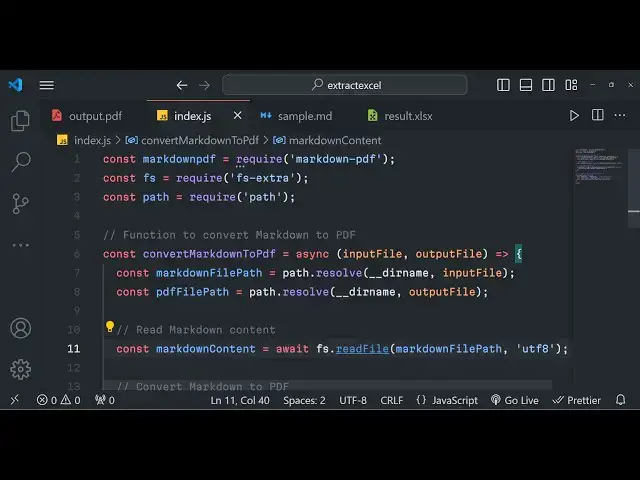Show errors and warnings count
The height and width of the screenshot is (480, 640).
[58, 400]
